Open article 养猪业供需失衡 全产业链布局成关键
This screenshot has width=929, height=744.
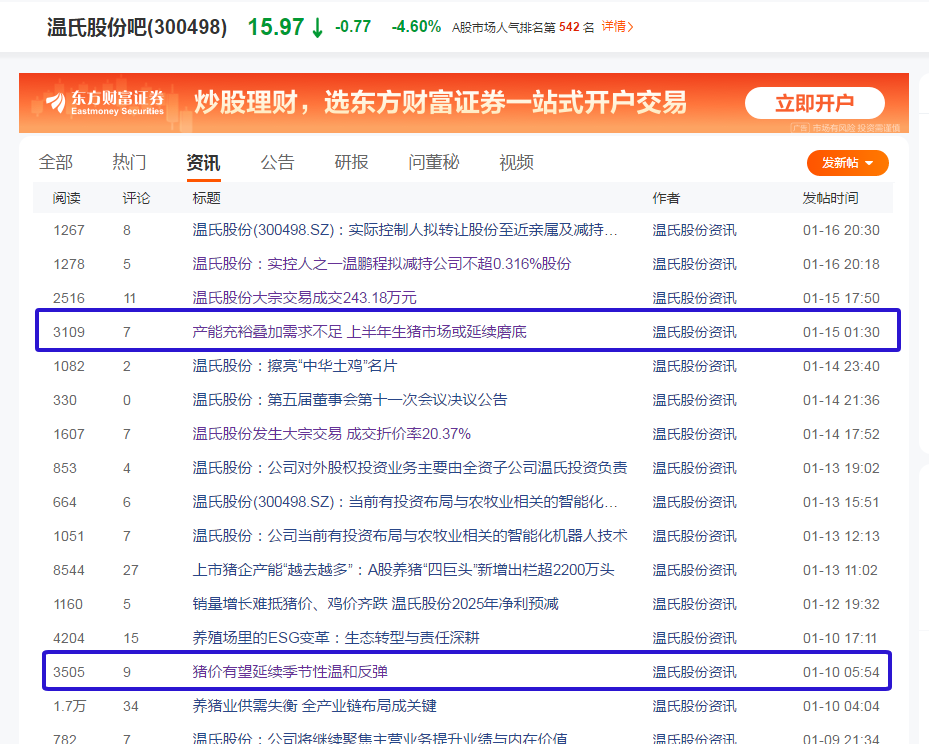(314, 706)
